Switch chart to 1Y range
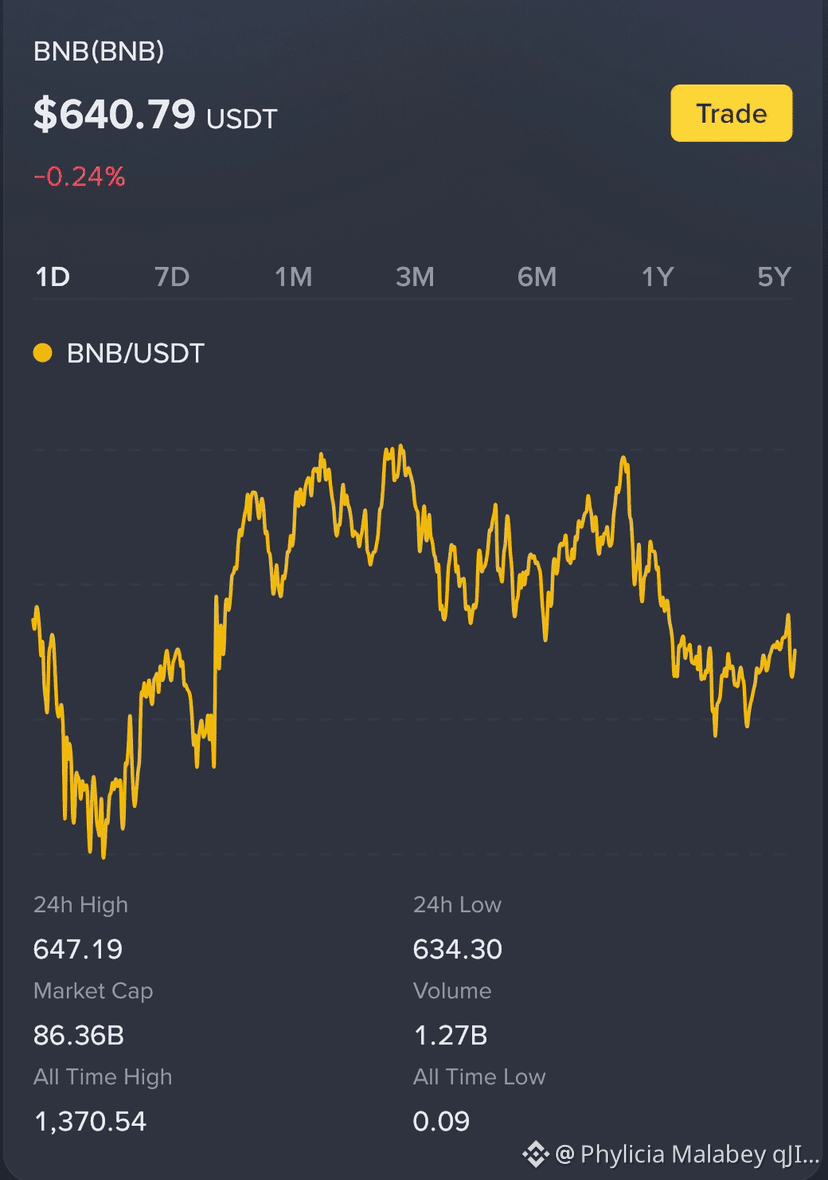The image size is (828, 1180). coord(657,277)
